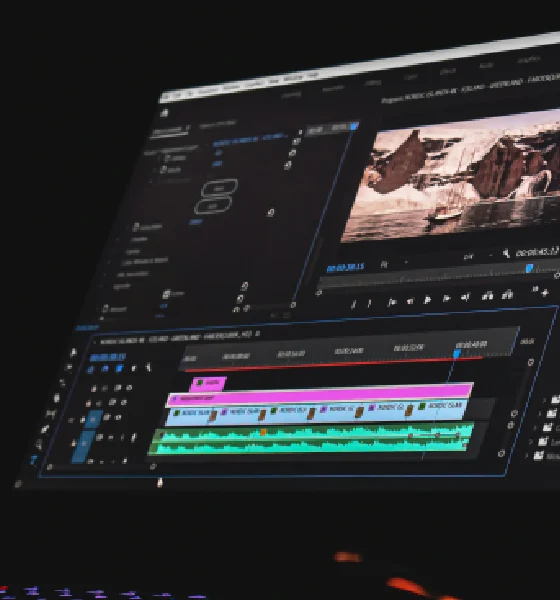Open the Button Editor plus icon
Viewport: 560px width, 600px height.
(x=545, y=293)
